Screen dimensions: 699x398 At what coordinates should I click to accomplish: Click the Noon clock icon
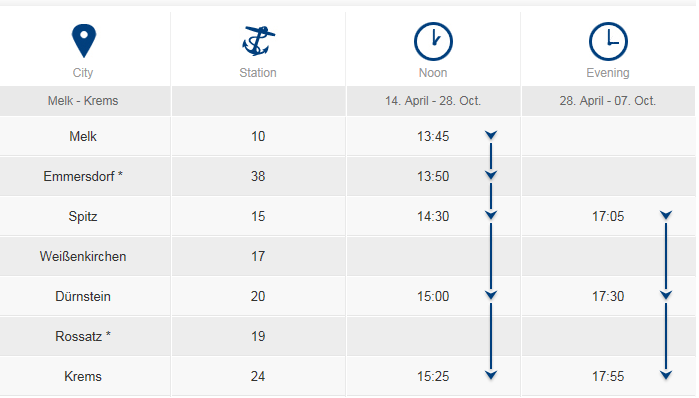[x=433, y=41]
